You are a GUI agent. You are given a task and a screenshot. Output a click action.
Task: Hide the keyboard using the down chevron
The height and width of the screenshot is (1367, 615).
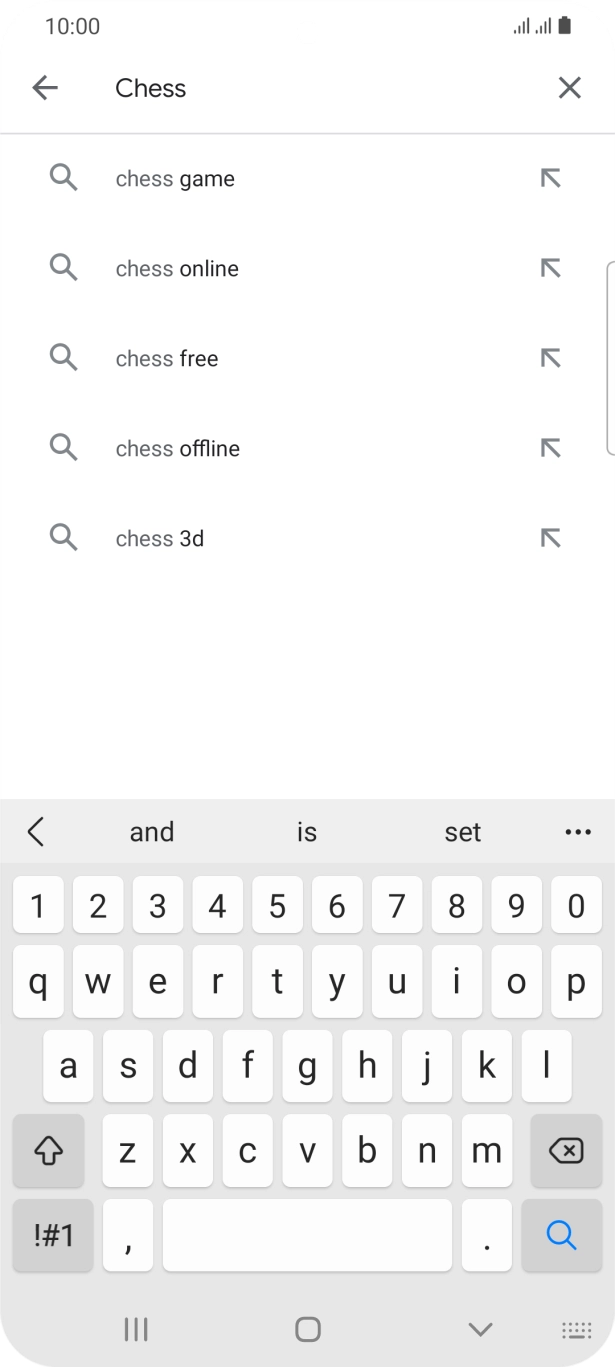pos(477,1330)
